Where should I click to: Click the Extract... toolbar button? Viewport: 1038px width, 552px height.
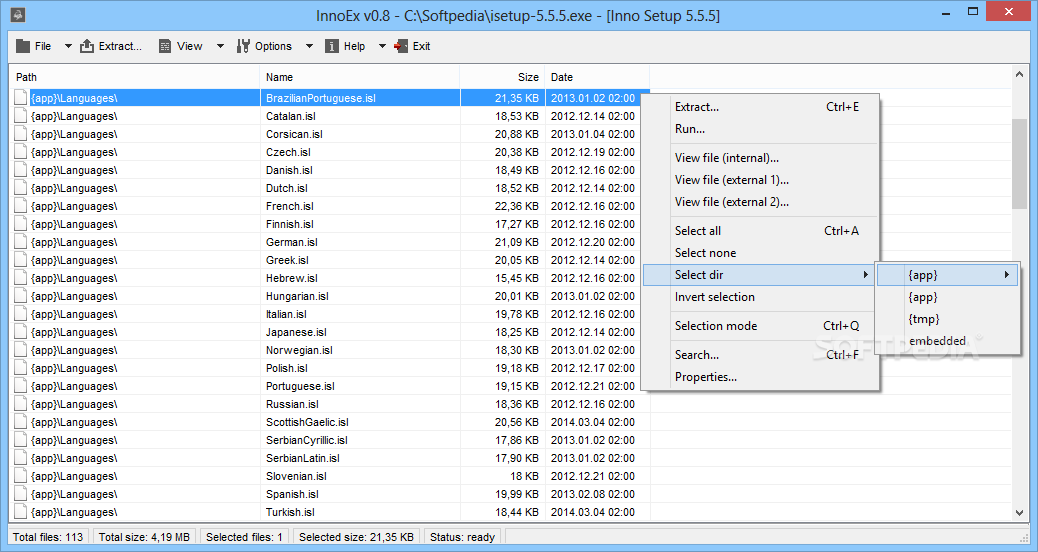point(111,46)
